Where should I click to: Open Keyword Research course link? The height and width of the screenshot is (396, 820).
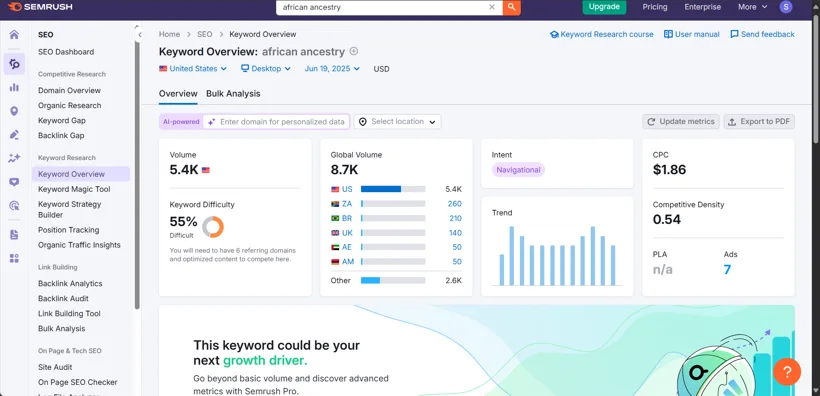[x=602, y=34]
